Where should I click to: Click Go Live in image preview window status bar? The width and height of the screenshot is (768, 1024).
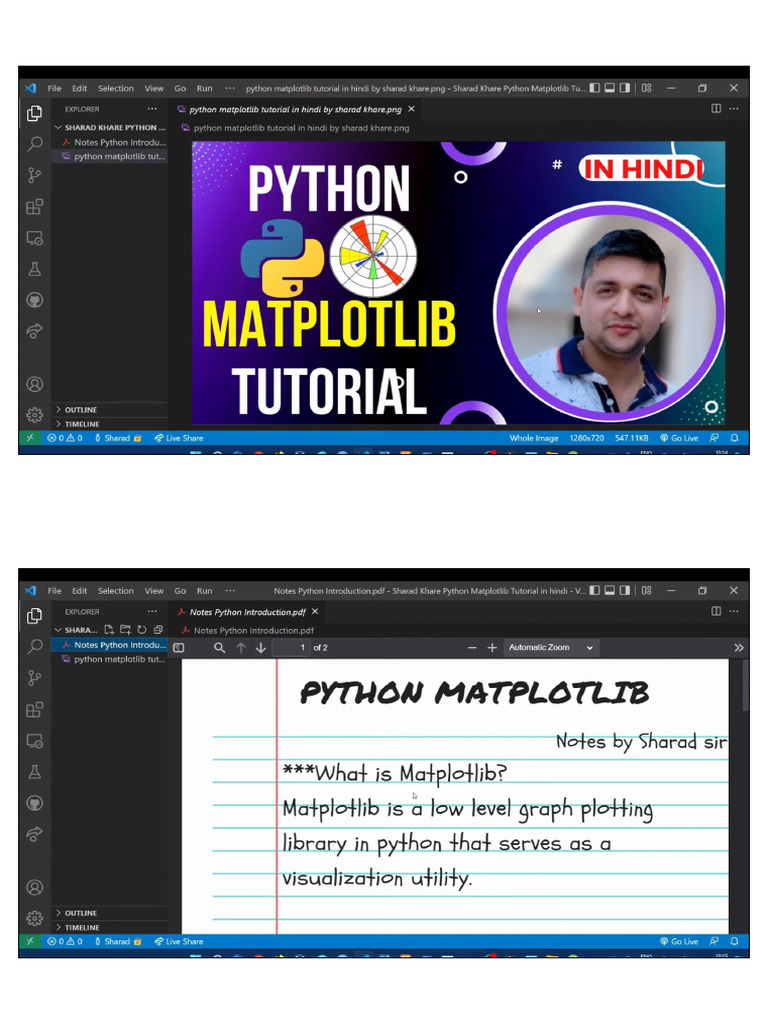coord(679,438)
